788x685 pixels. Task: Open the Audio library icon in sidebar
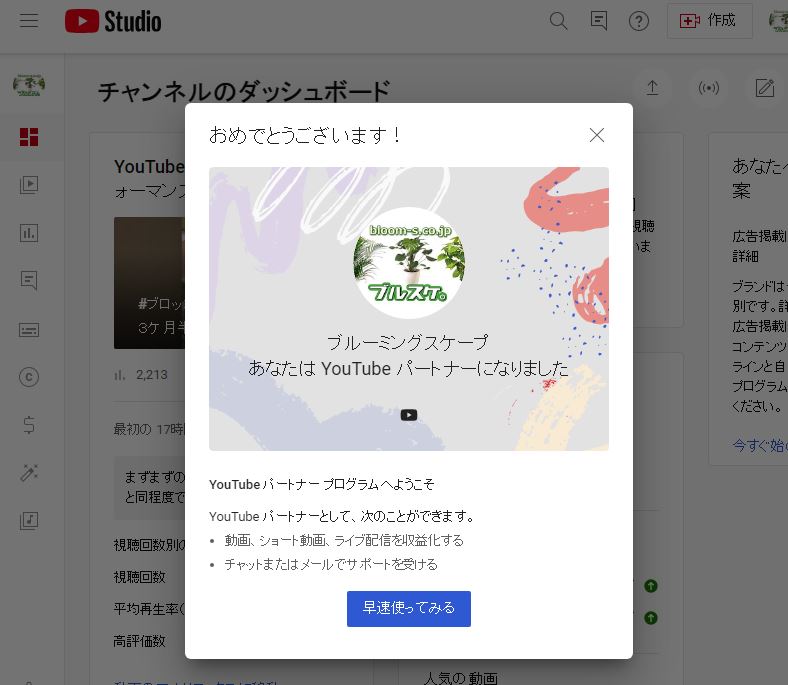[29, 521]
